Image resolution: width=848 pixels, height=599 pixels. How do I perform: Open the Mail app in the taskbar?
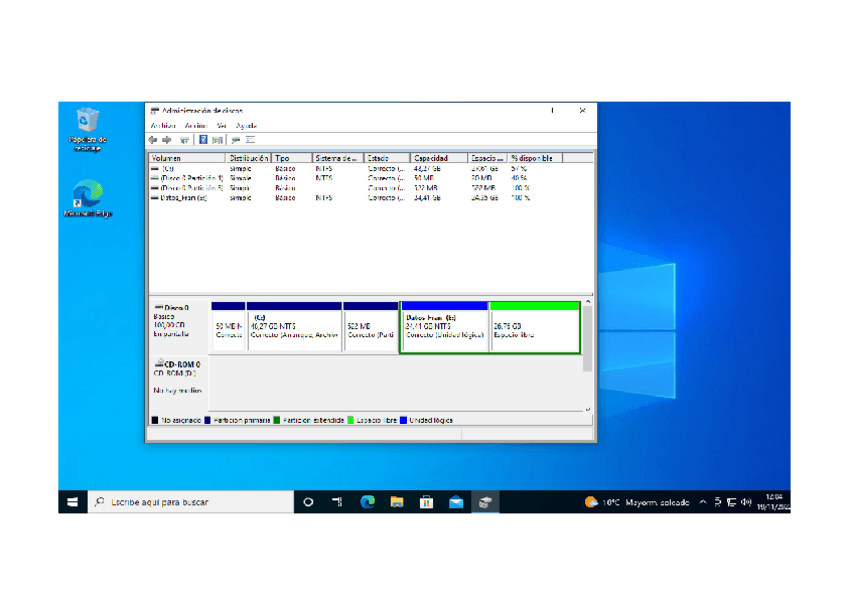point(456,502)
